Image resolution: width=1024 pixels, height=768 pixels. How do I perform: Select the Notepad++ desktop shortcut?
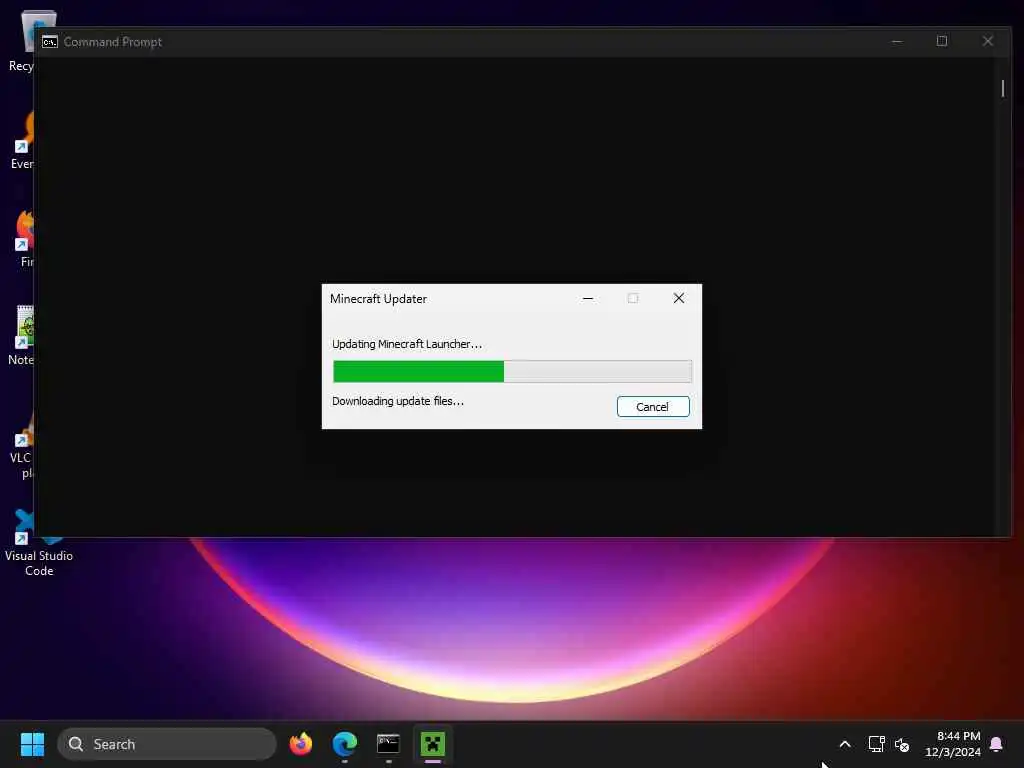pyautogui.click(x=22, y=336)
